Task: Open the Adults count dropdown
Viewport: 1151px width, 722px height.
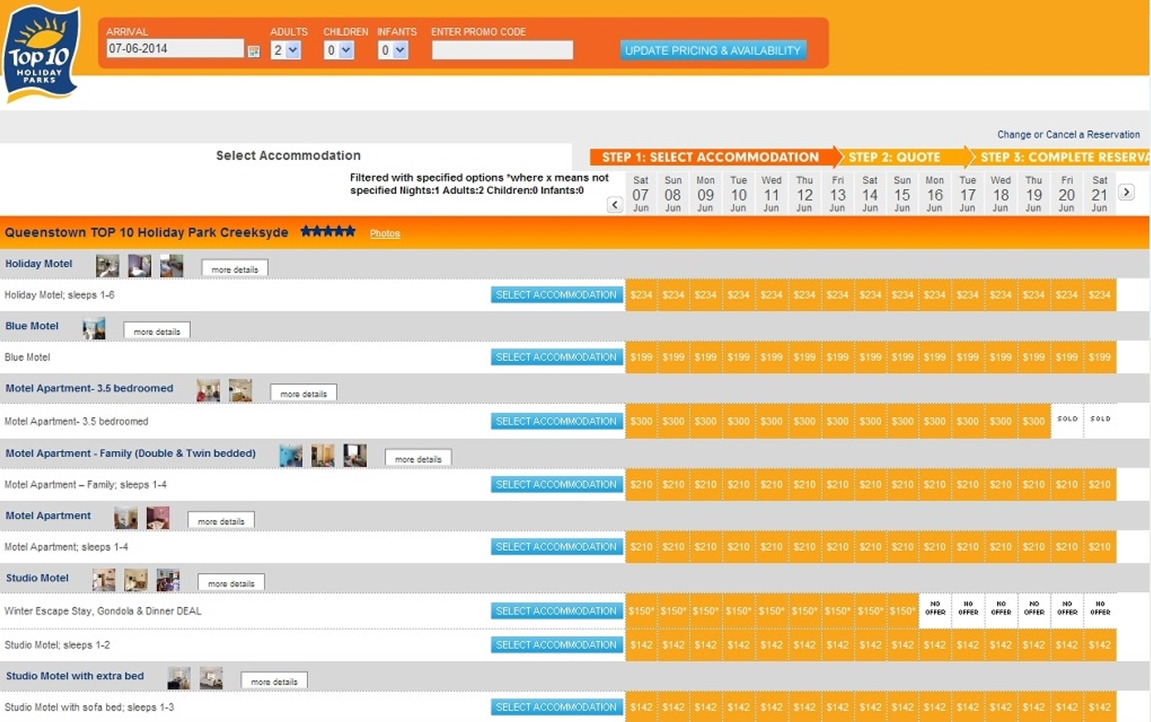Action: point(286,50)
